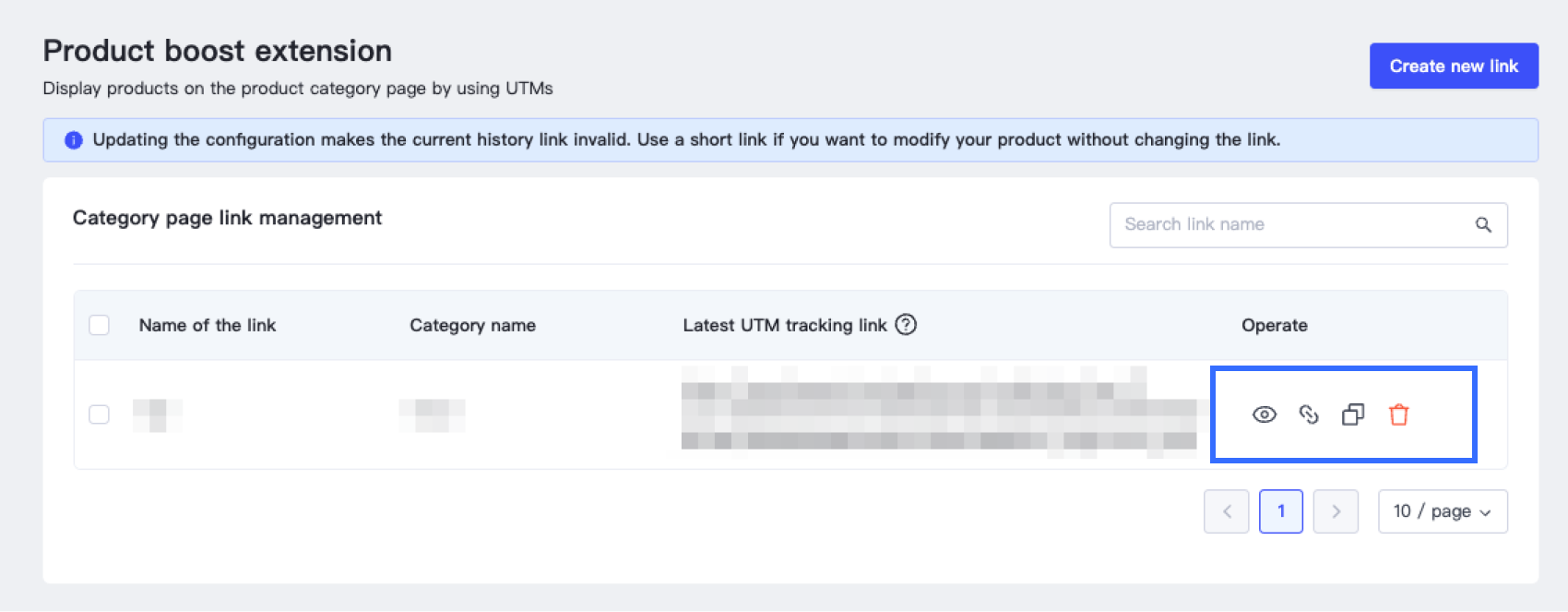This screenshot has width=1568, height=612.
Task: Select the Category page link management heading
Action: (227, 218)
